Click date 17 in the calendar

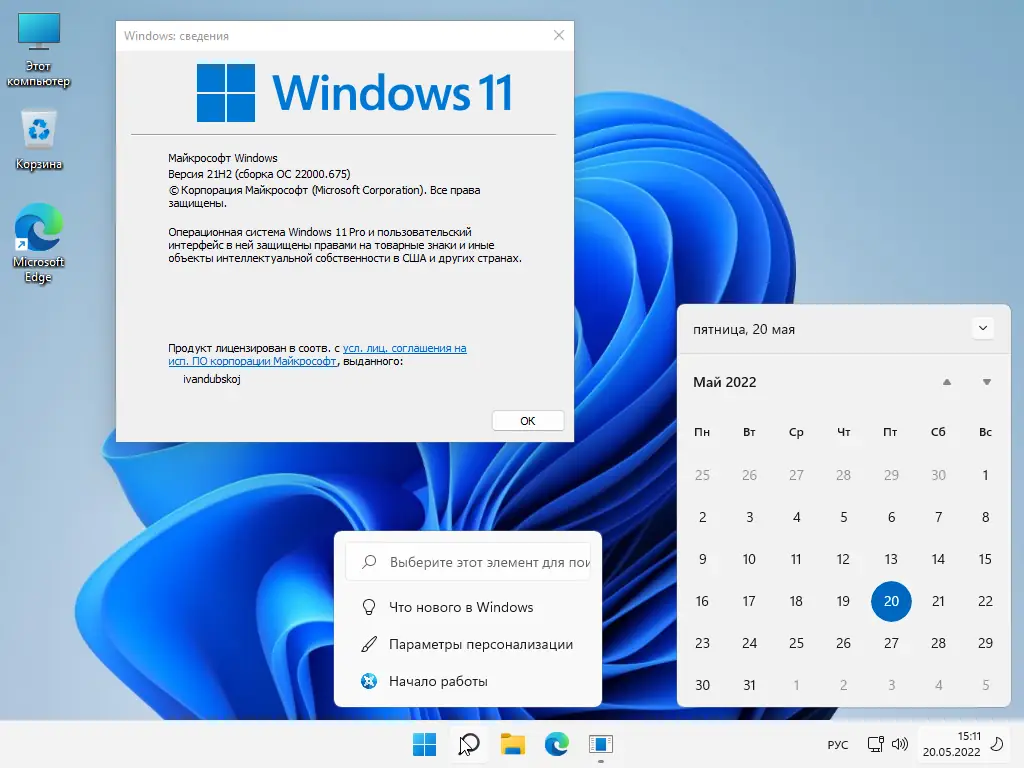(749, 601)
